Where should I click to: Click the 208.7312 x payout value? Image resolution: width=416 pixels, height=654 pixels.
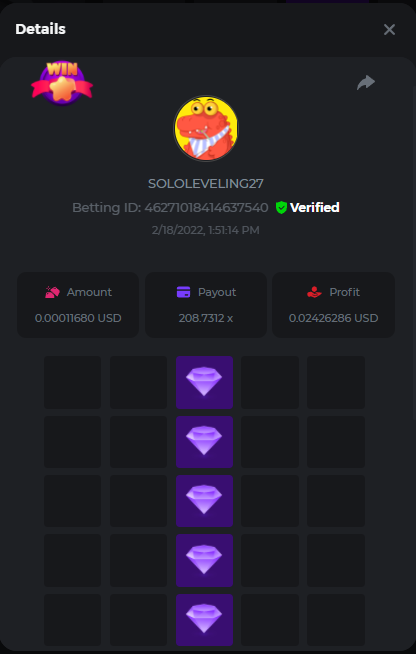coord(206,318)
